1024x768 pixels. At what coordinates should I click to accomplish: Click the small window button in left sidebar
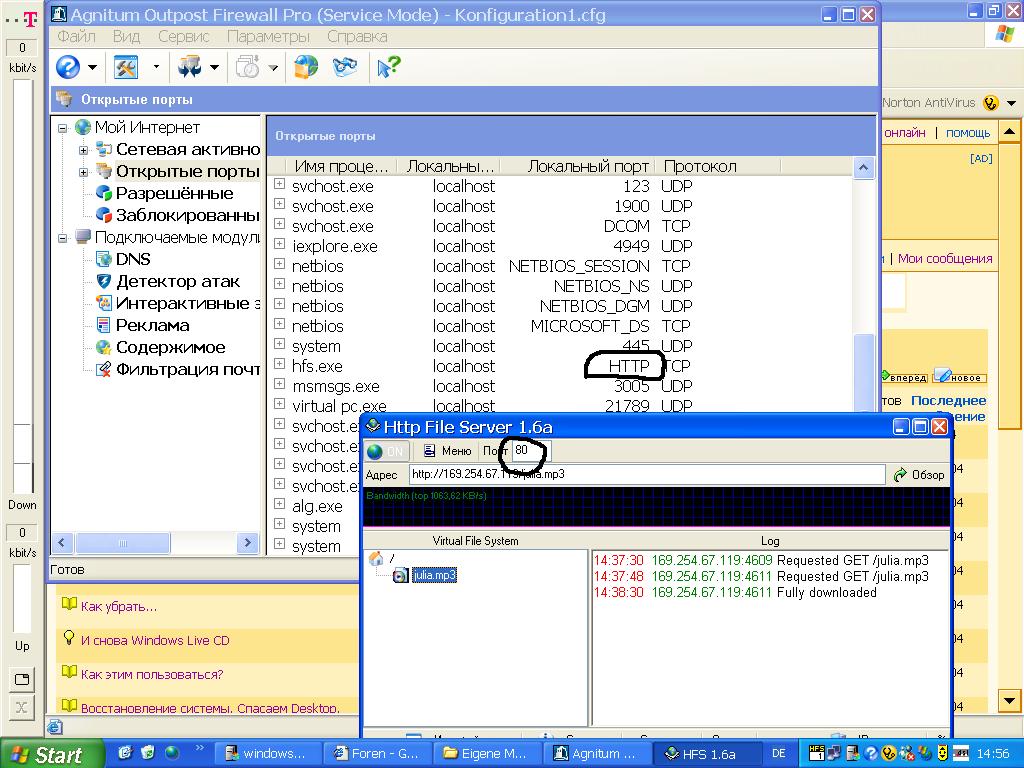[x=22, y=679]
